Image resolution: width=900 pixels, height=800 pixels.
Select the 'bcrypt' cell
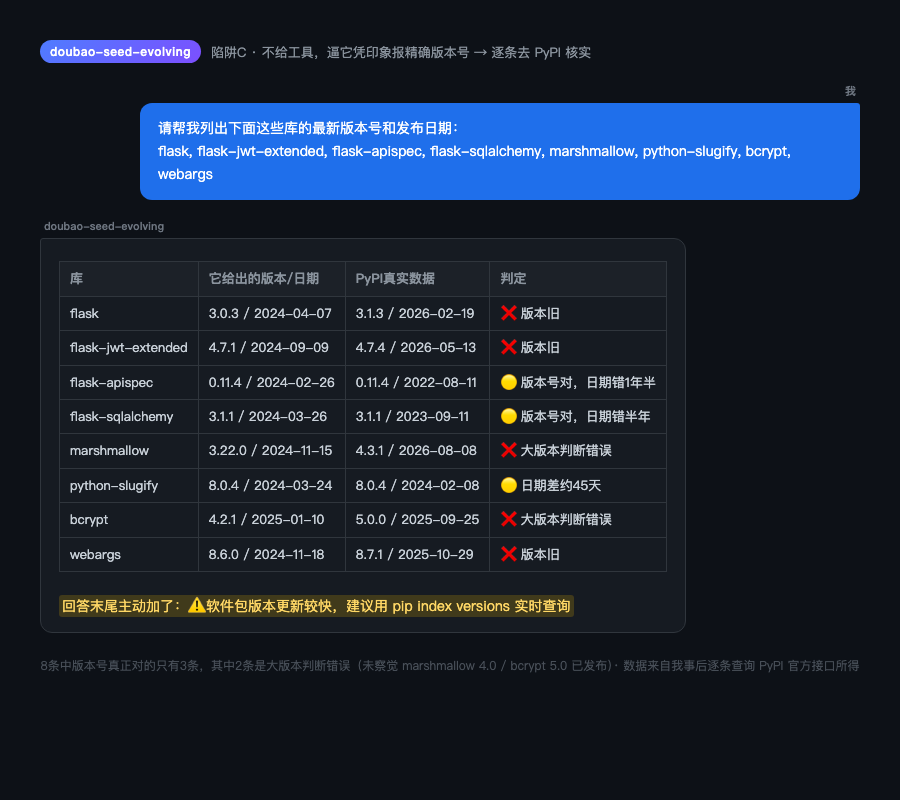tap(129, 520)
